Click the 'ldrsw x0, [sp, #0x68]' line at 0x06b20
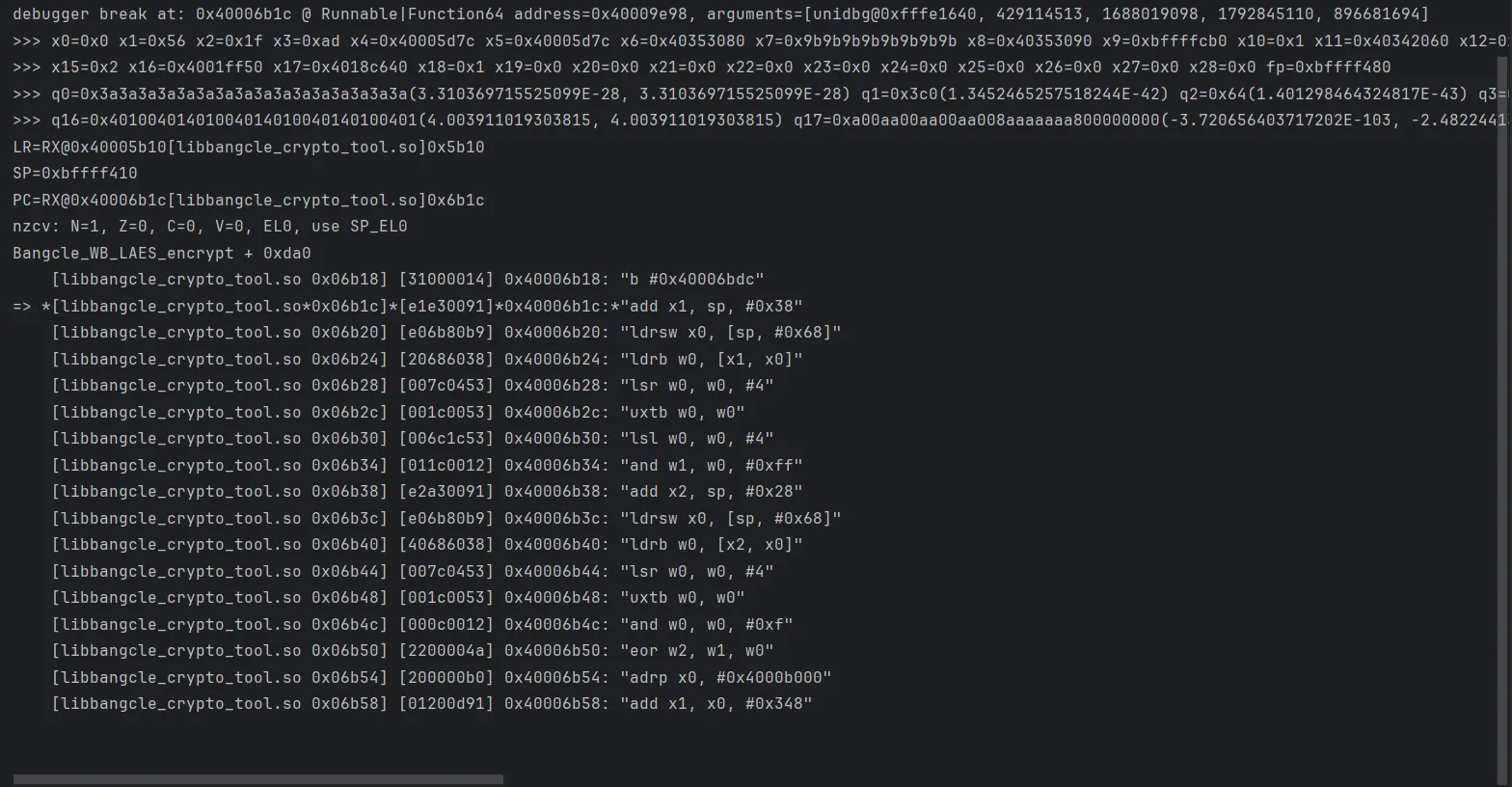This screenshot has width=1512, height=787. pos(446,333)
